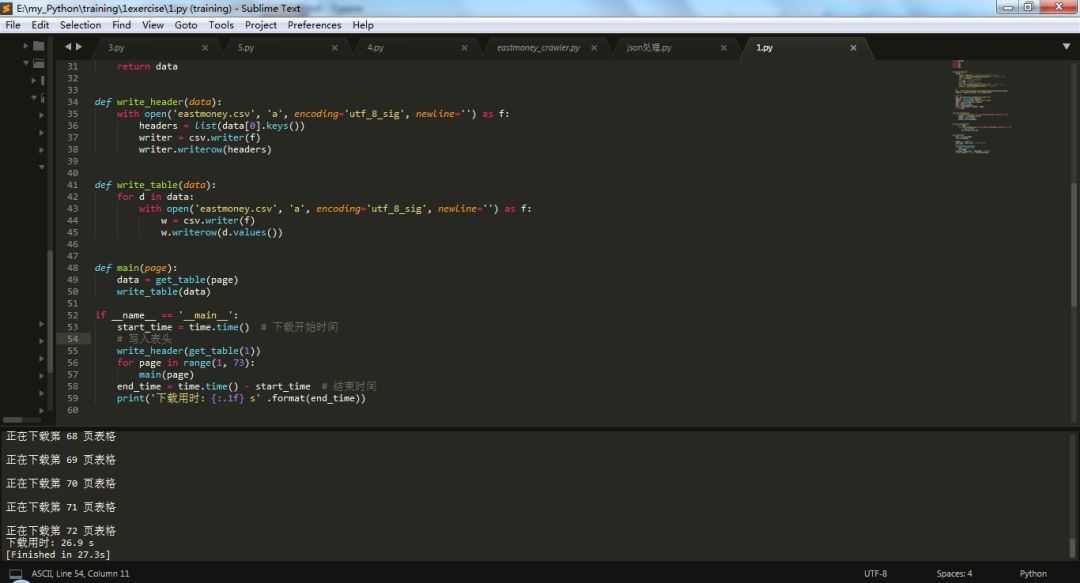This screenshot has width=1080, height=583.
Task: Click the previous tab arrow icon
Action: (x=68, y=47)
